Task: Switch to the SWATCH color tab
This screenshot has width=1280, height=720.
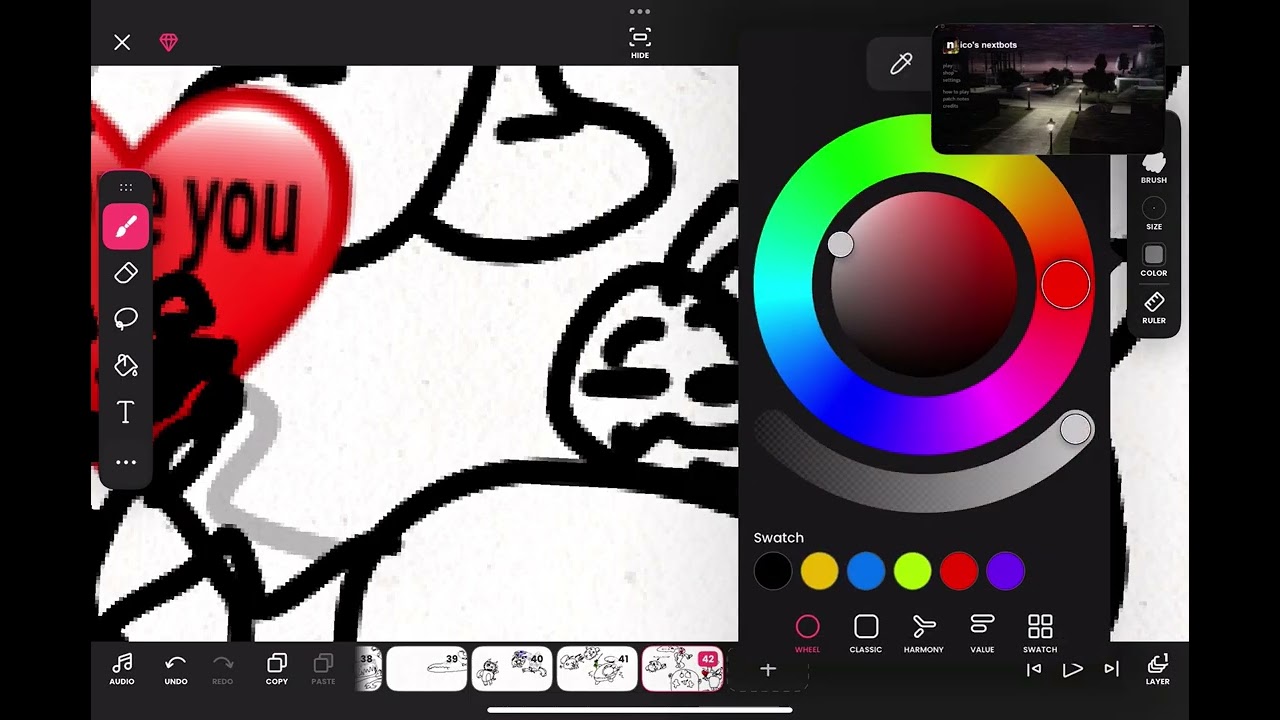Action: (1040, 634)
